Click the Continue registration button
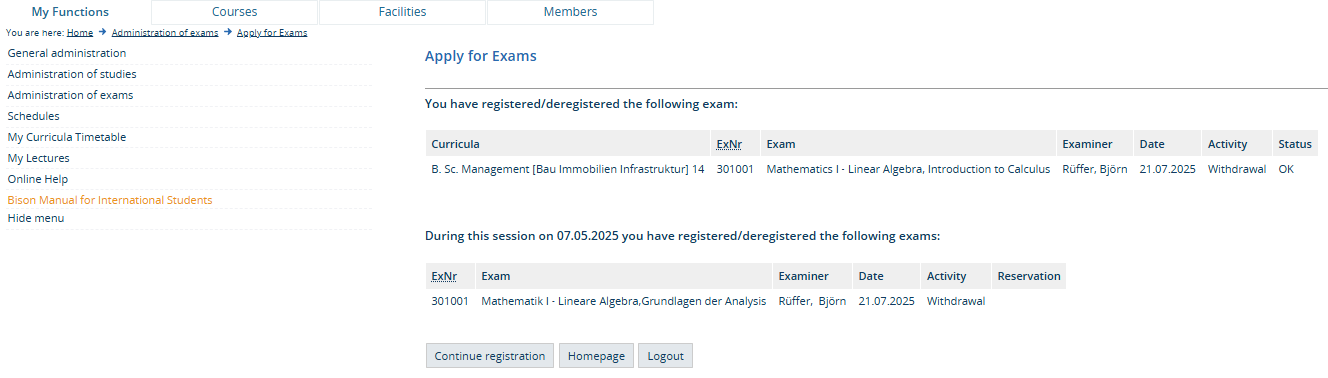Image resolution: width=1328 pixels, height=378 pixels. 490,356
